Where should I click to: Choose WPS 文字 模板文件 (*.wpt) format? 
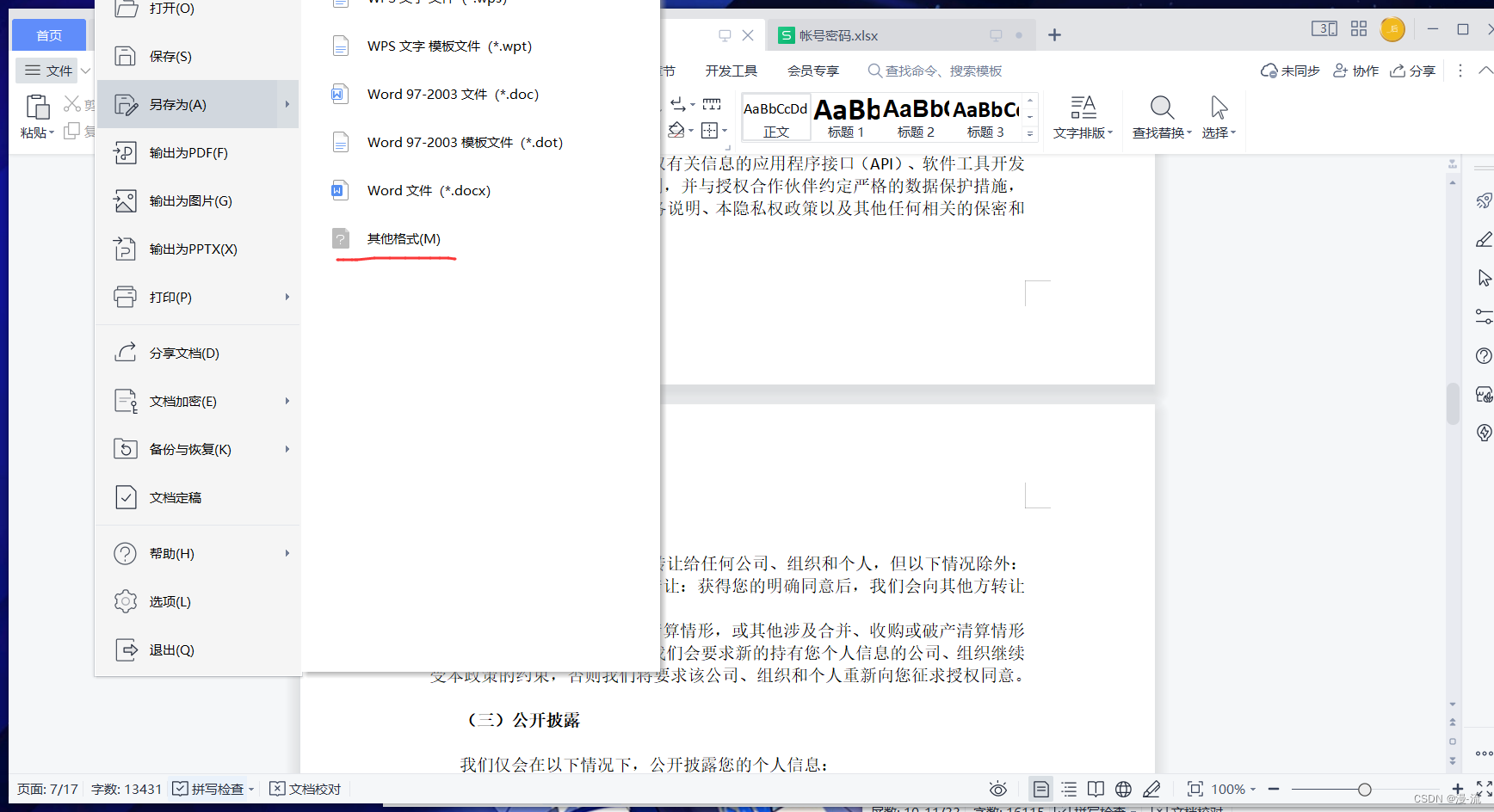point(449,46)
